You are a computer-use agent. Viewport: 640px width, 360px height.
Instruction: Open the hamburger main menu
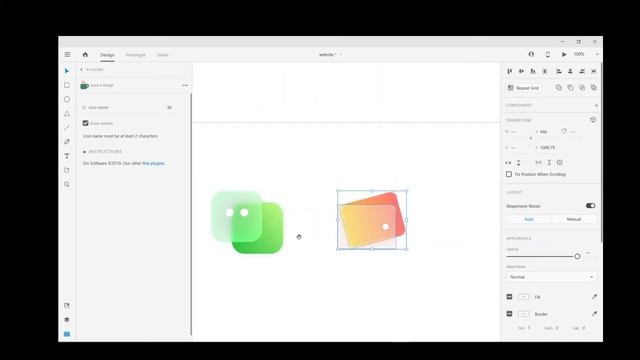coord(67,54)
